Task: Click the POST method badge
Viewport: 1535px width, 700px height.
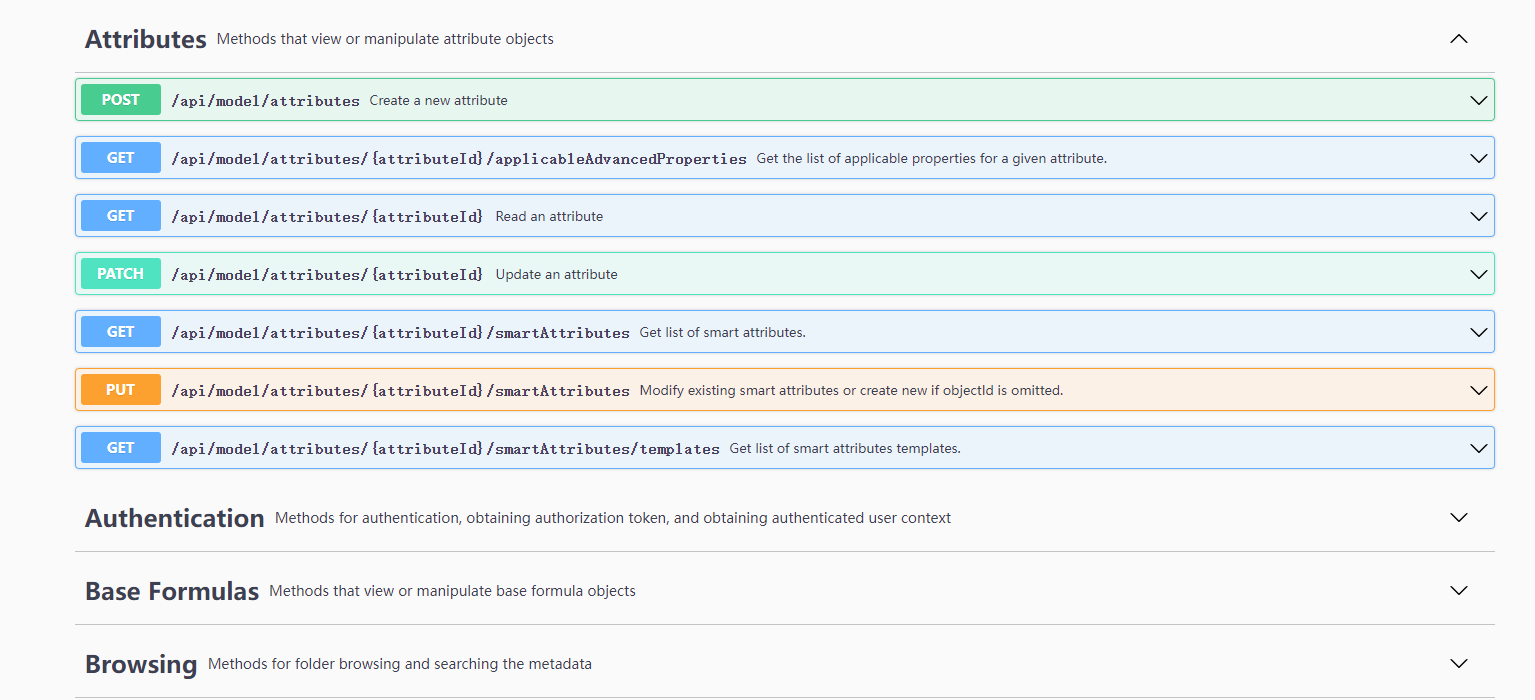Action: pyautogui.click(x=120, y=100)
